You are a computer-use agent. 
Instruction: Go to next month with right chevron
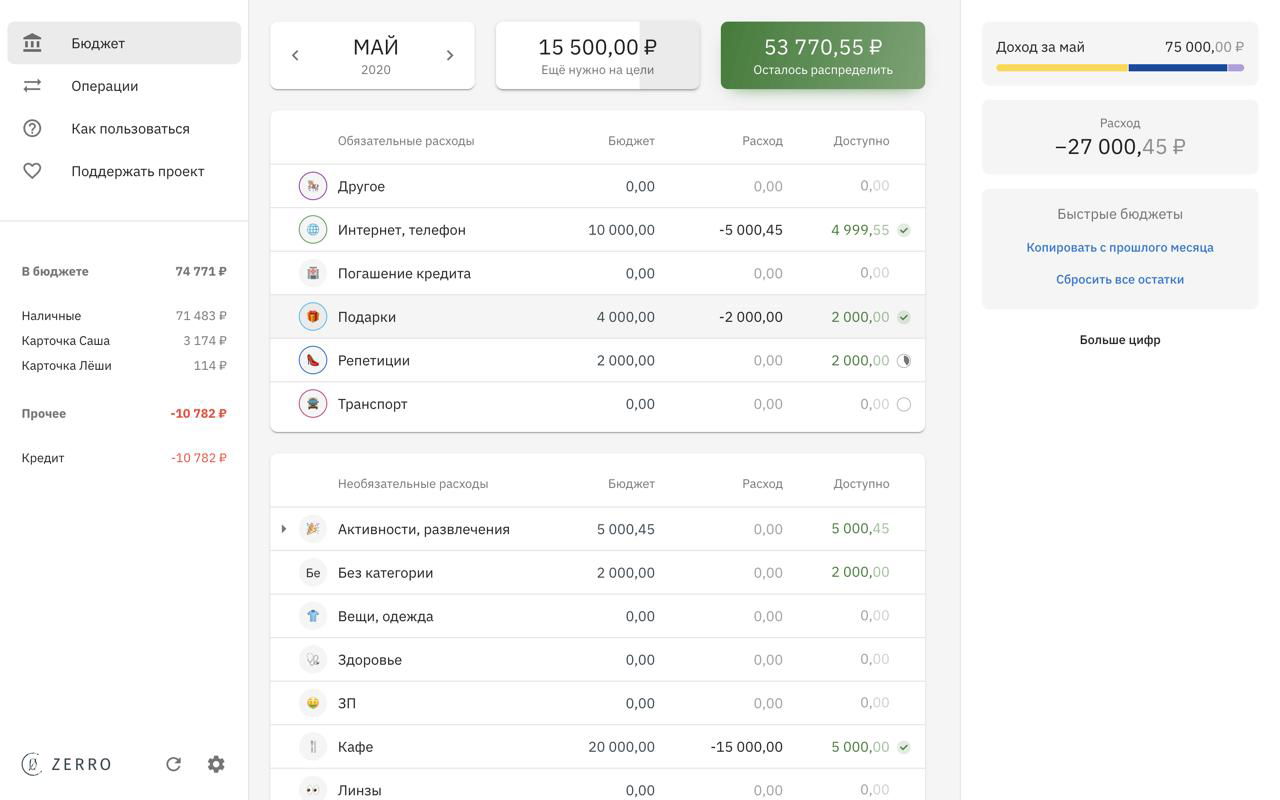tap(450, 56)
